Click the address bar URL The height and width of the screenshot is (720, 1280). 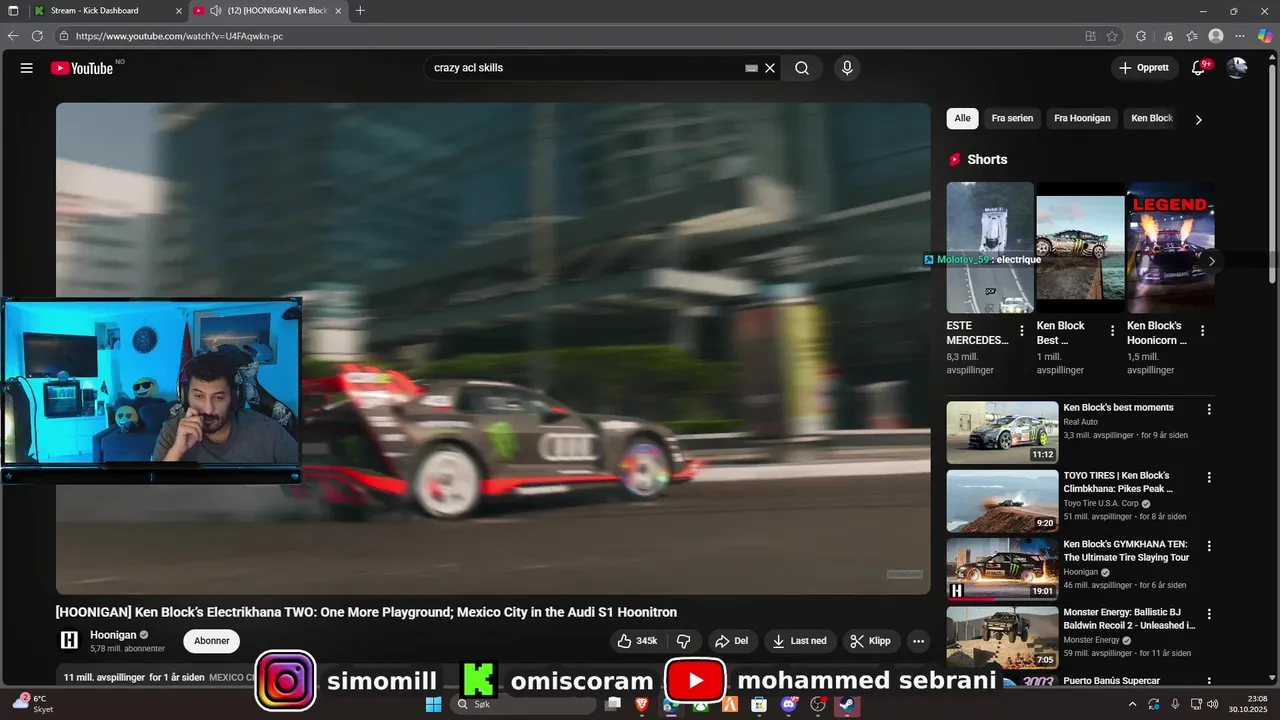click(180, 36)
